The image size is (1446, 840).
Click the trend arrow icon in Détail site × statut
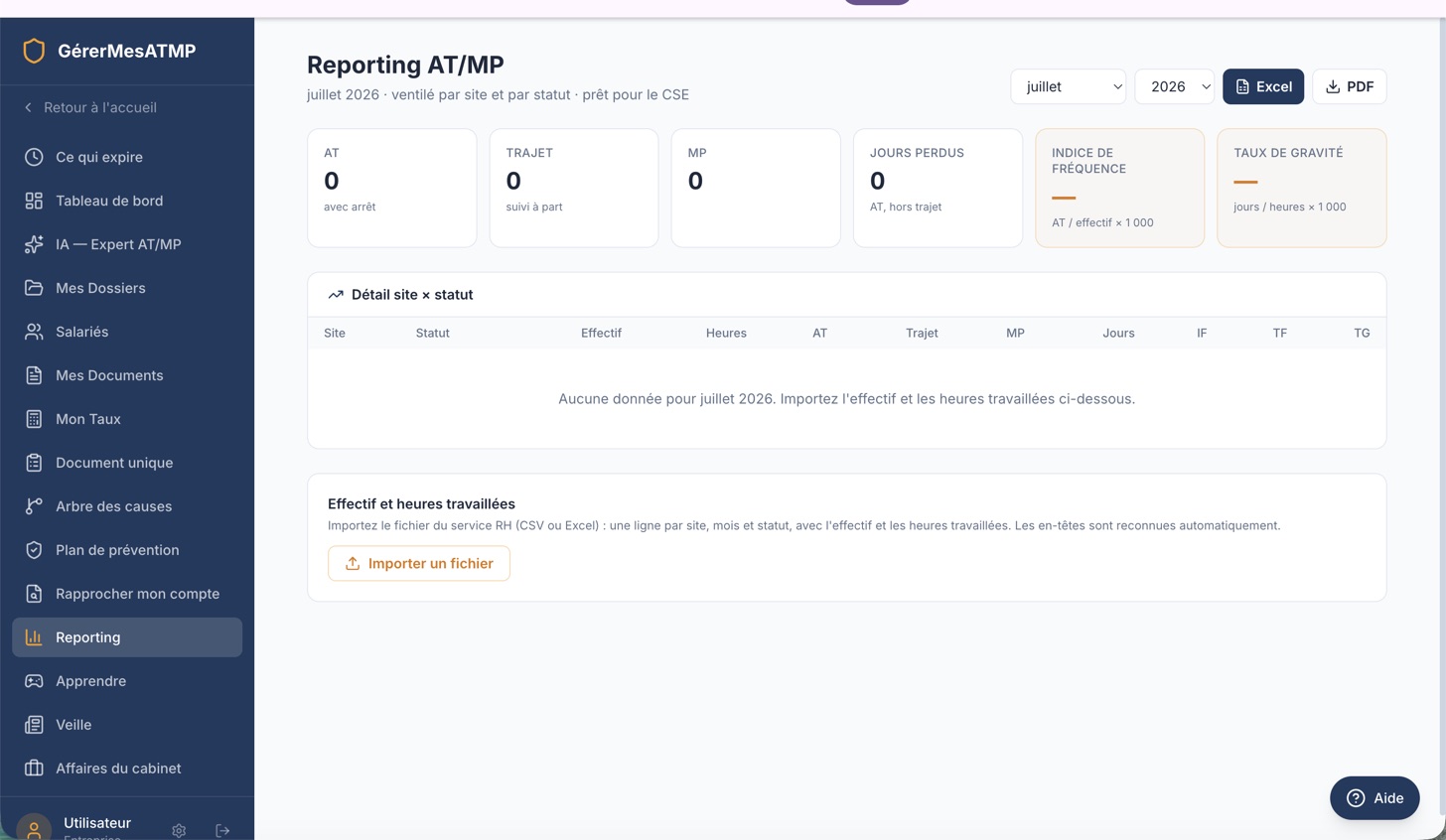click(336, 295)
